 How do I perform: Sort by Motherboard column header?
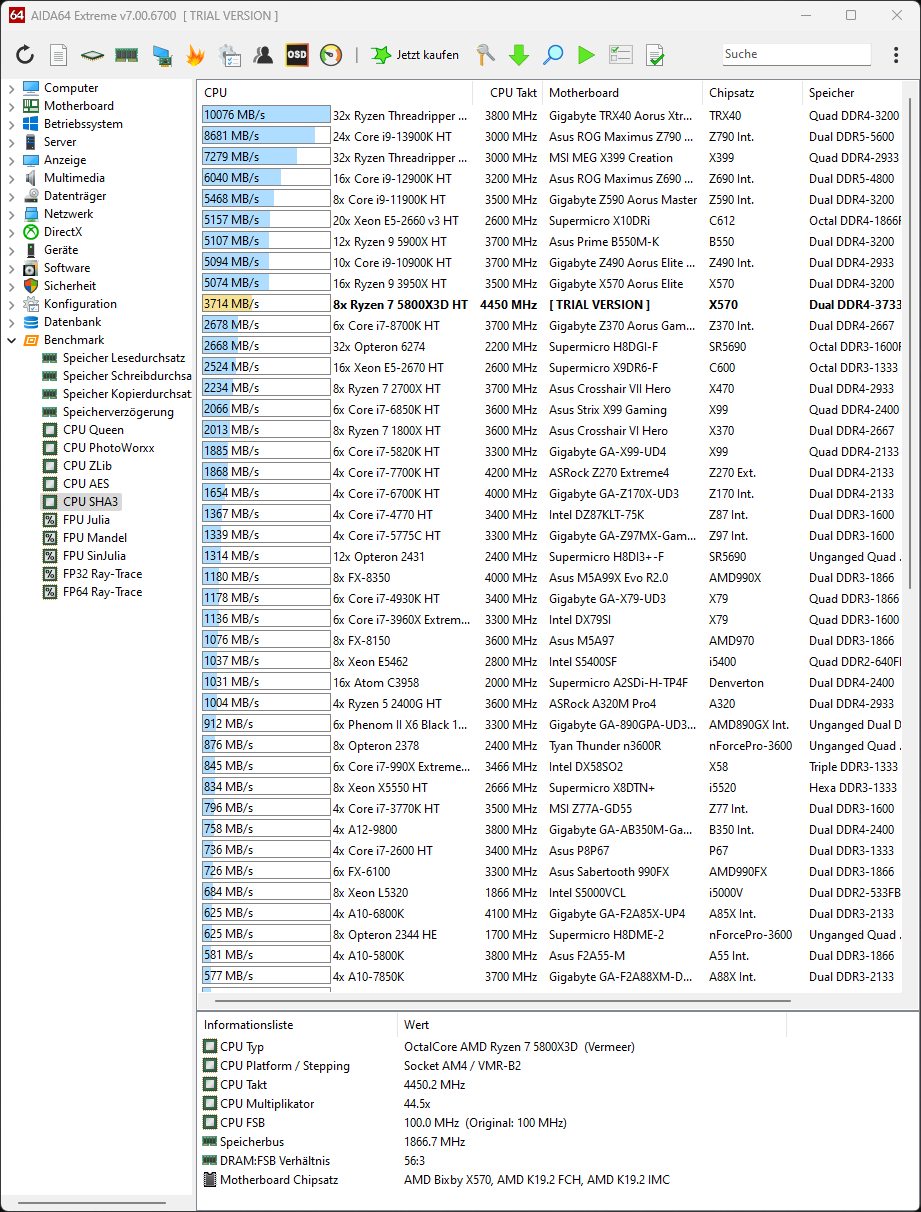[623, 92]
